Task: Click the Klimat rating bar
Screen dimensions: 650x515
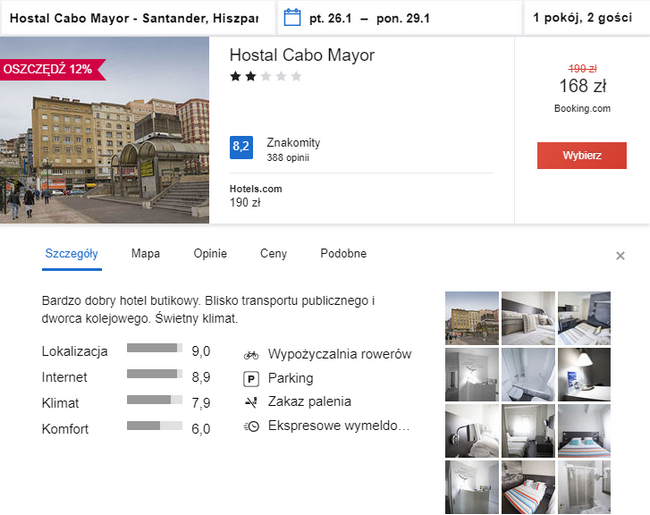Action: pyautogui.click(x=154, y=400)
